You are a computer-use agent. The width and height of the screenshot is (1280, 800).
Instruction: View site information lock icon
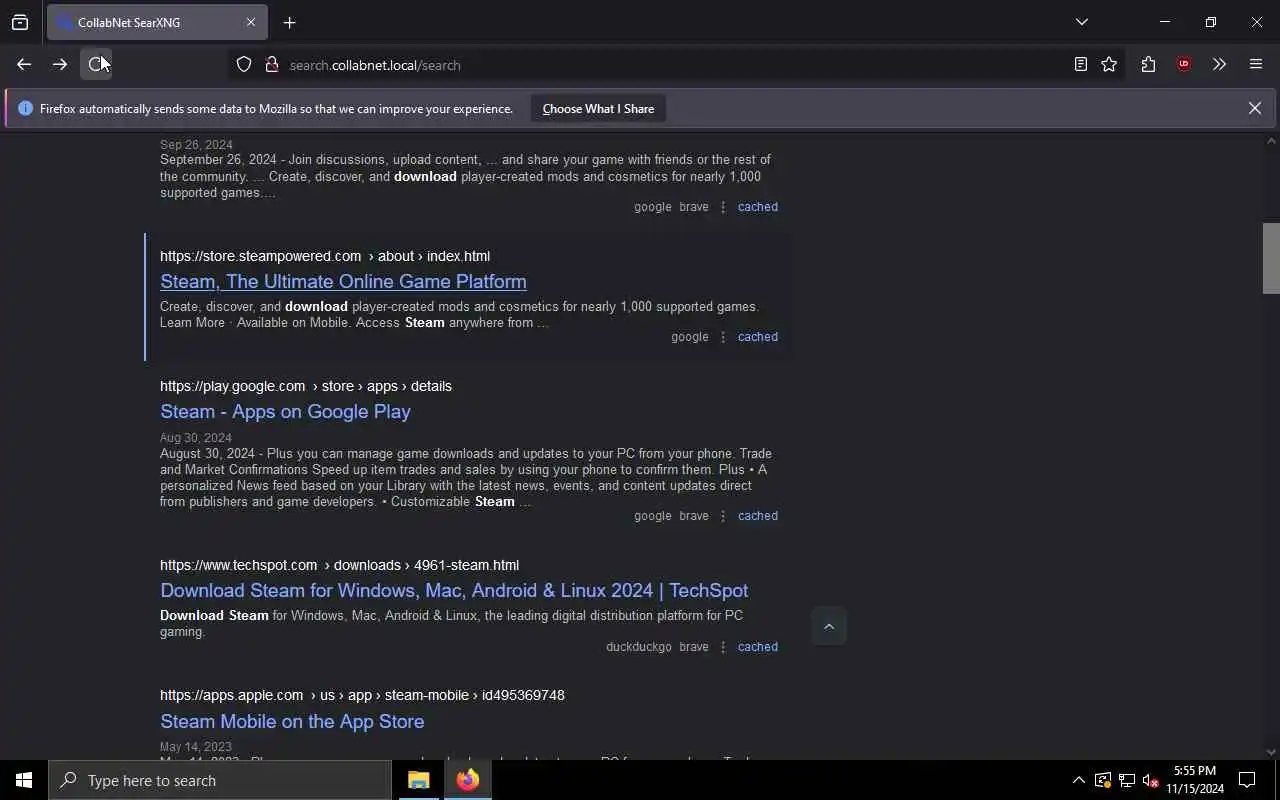[x=271, y=65]
